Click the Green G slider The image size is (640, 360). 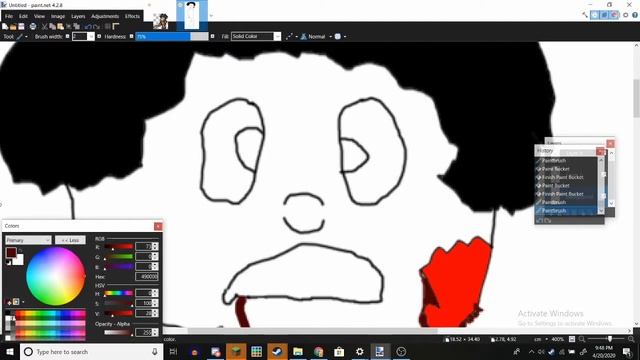[x=118, y=257]
